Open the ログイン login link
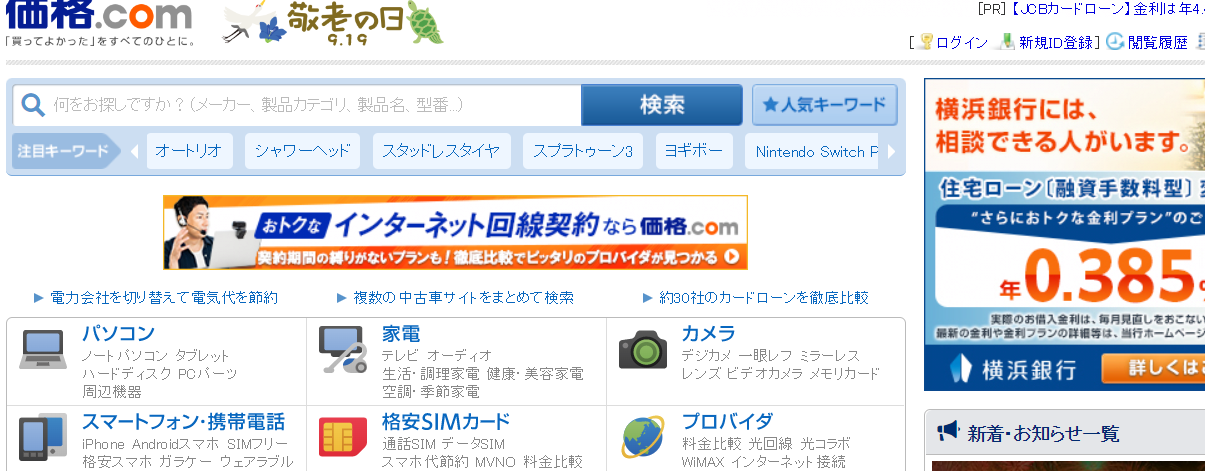The height and width of the screenshot is (471, 1205). pos(962,42)
